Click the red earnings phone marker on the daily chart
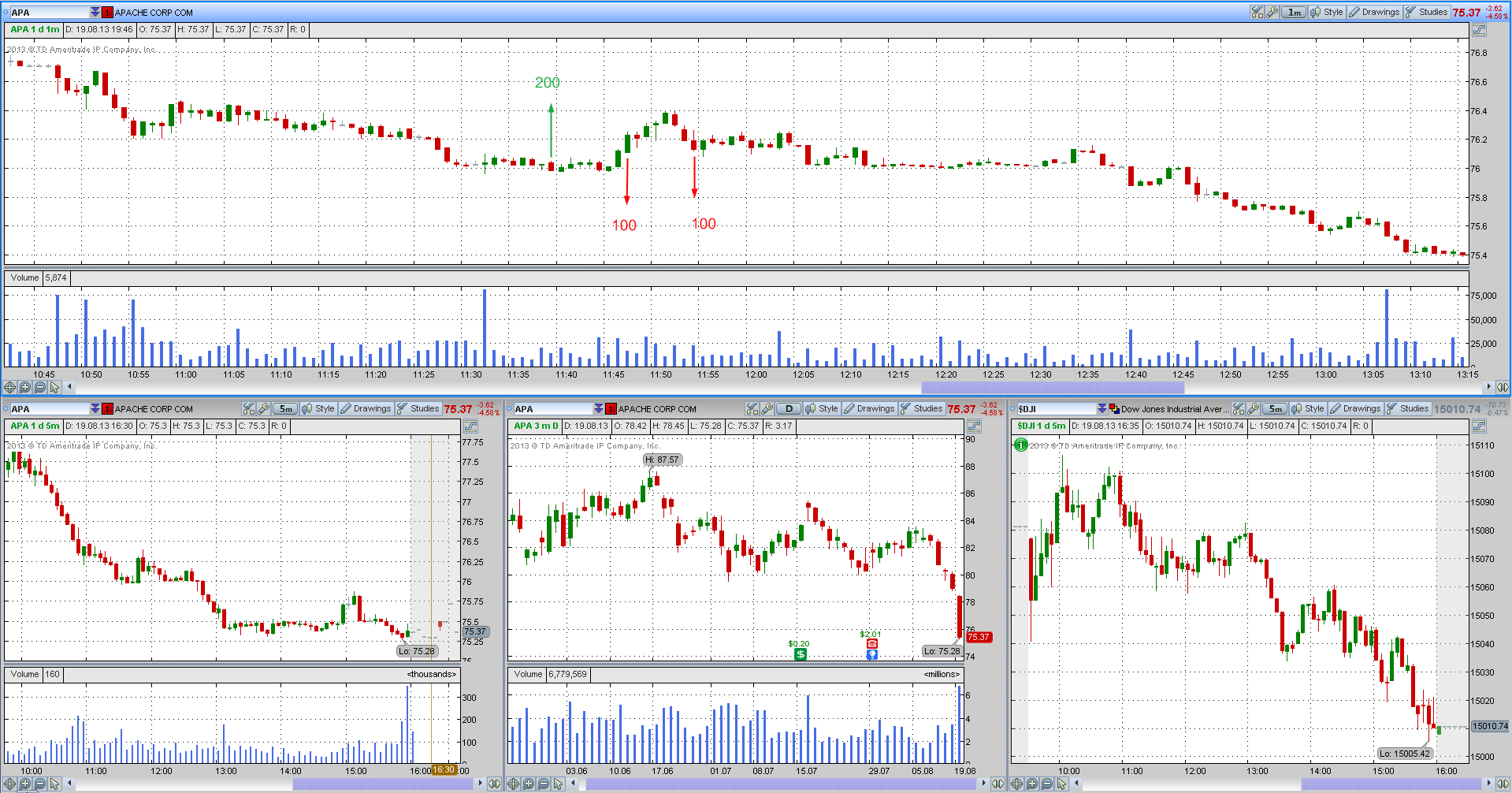Image resolution: width=1512 pixels, height=793 pixels. point(871,644)
